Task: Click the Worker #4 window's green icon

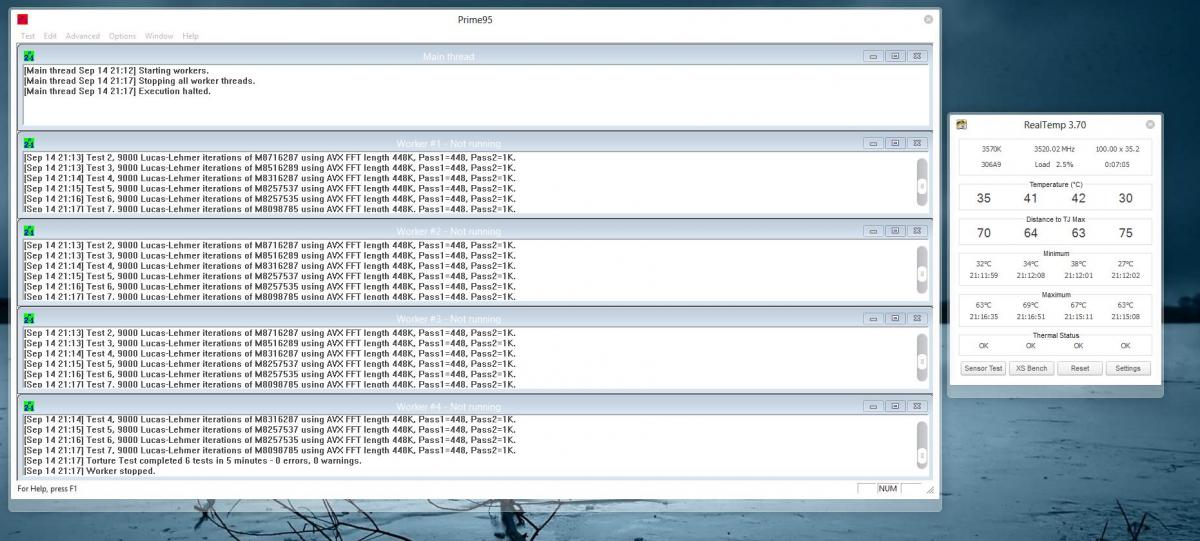Action: tap(29, 406)
